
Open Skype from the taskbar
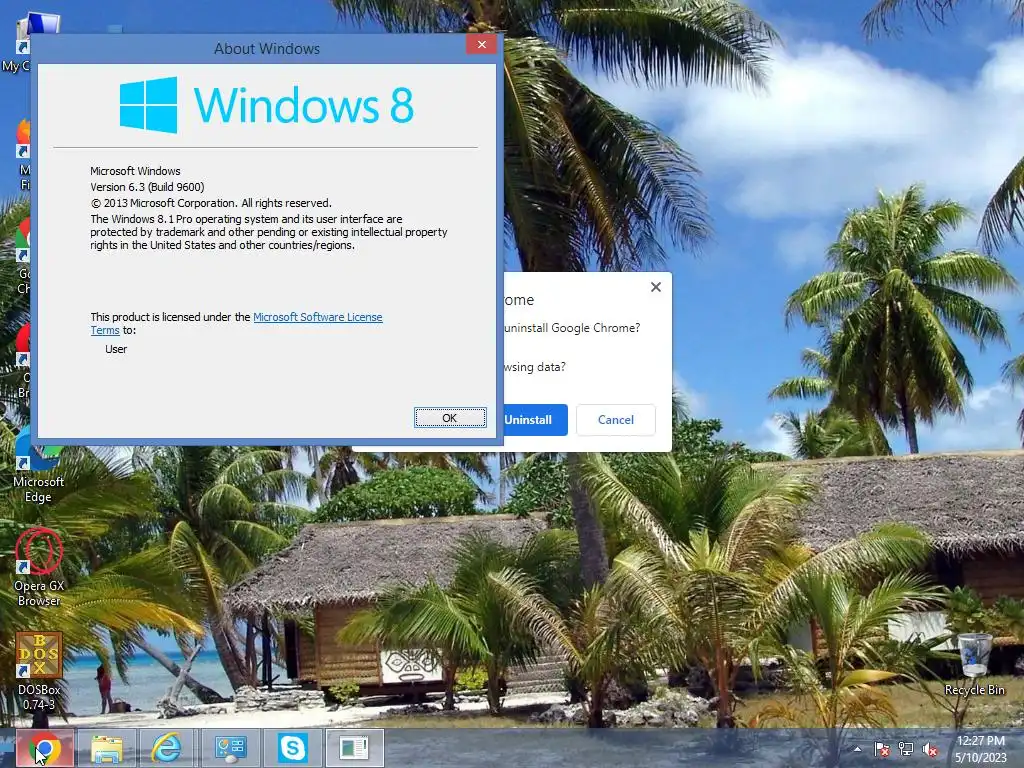coord(293,748)
